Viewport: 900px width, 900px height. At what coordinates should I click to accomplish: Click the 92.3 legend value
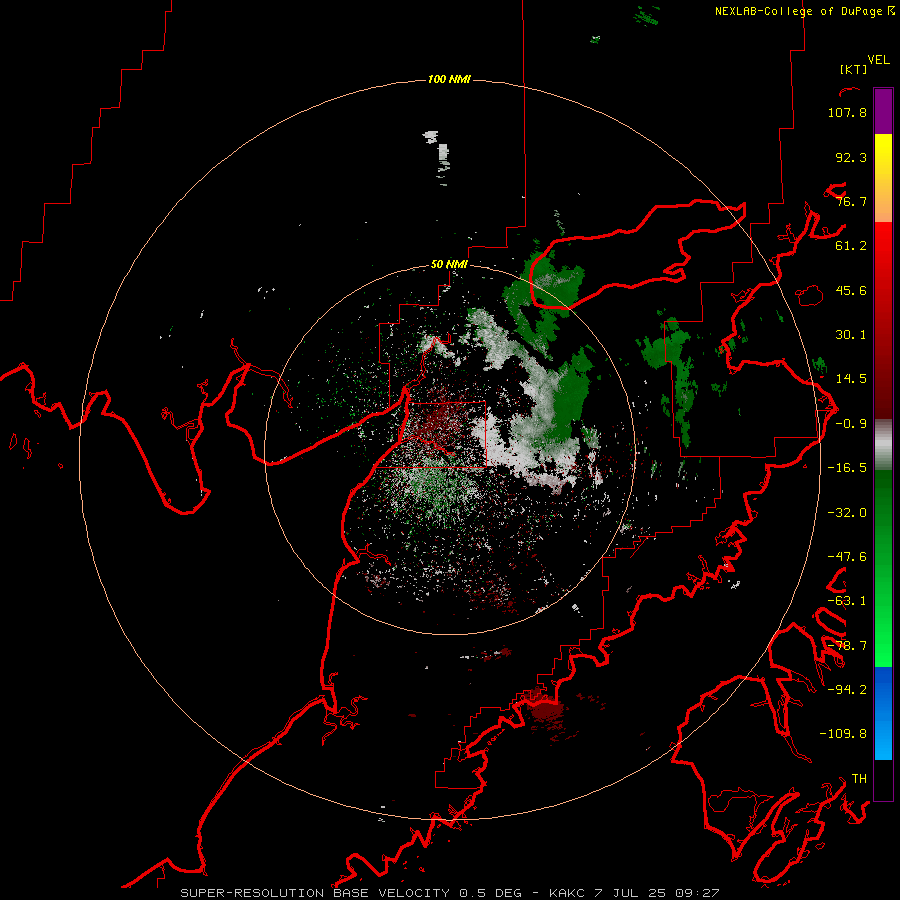[x=851, y=157]
